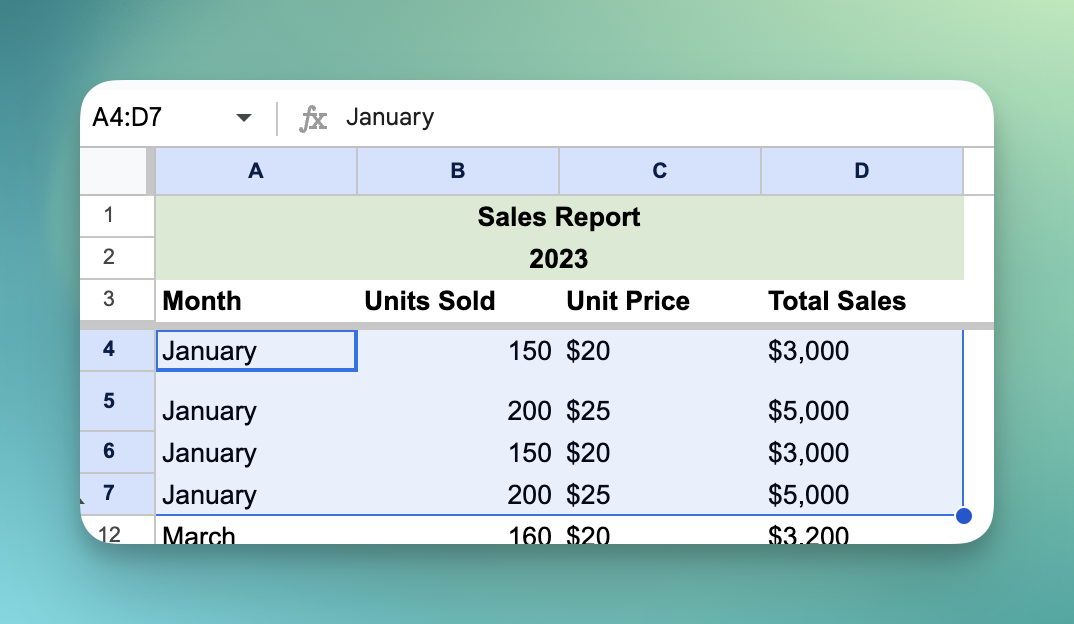1074x624 pixels.
Task: Click the blue selection fill handle
Action: 962,515
